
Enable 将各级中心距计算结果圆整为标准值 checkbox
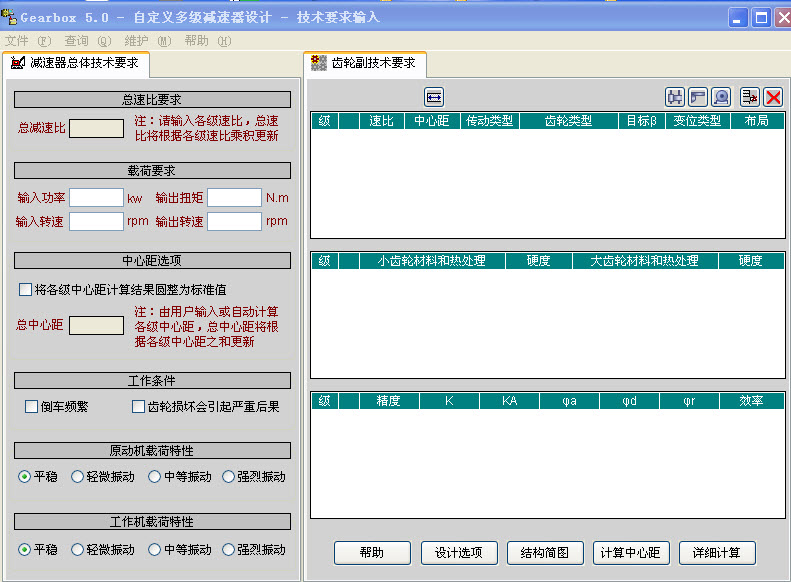click(x=25, y=289)
